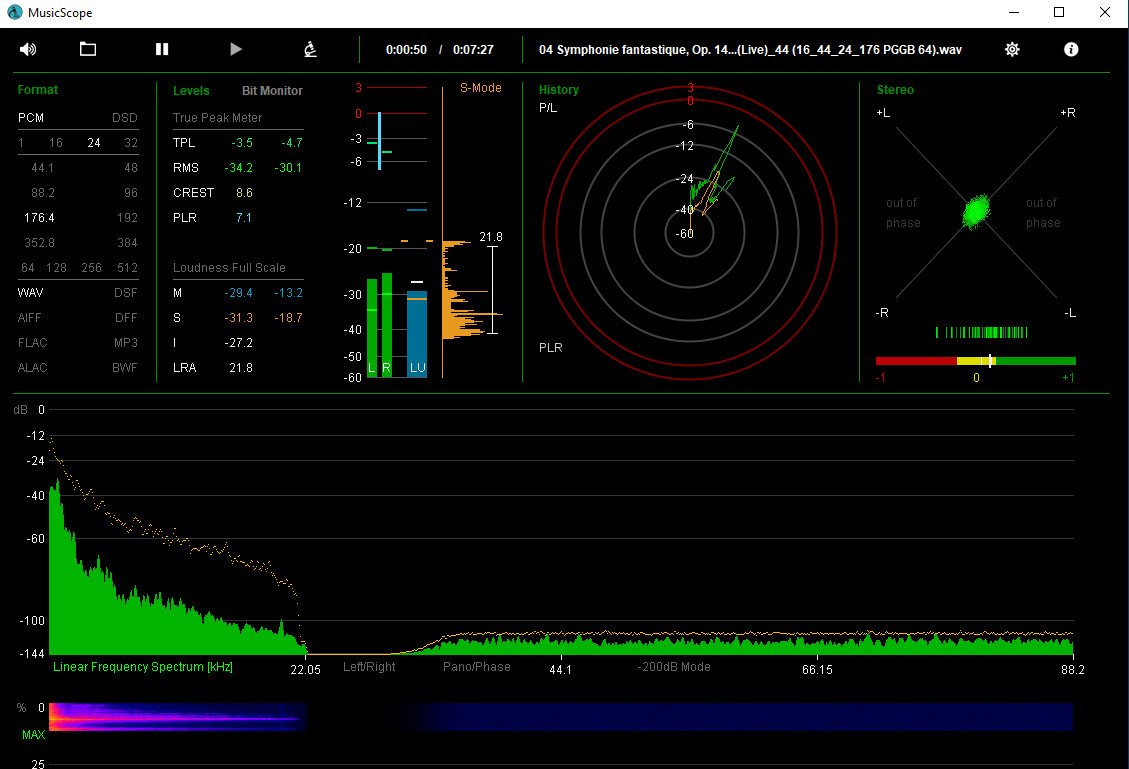Pause playback with the pause button

coord(162,49)
